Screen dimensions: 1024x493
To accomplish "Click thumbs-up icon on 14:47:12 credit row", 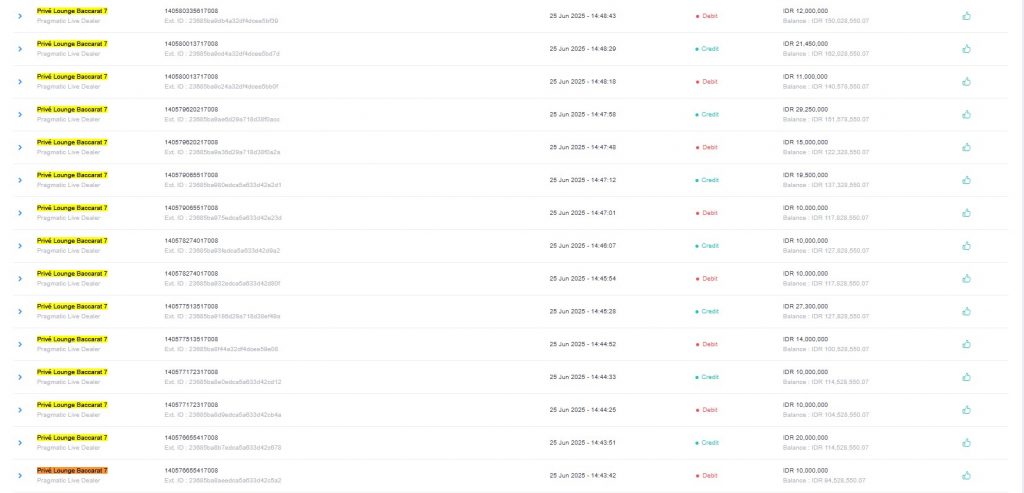I will point(967,180).
